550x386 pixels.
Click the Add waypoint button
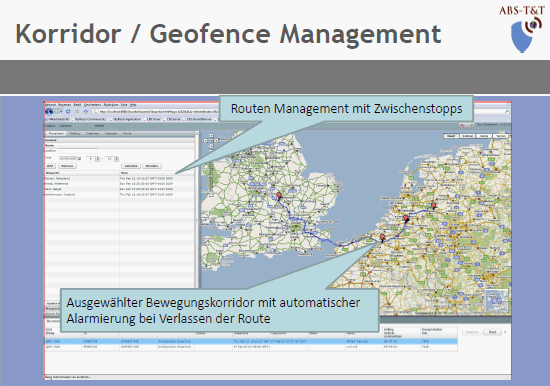[x=50, y=166]
